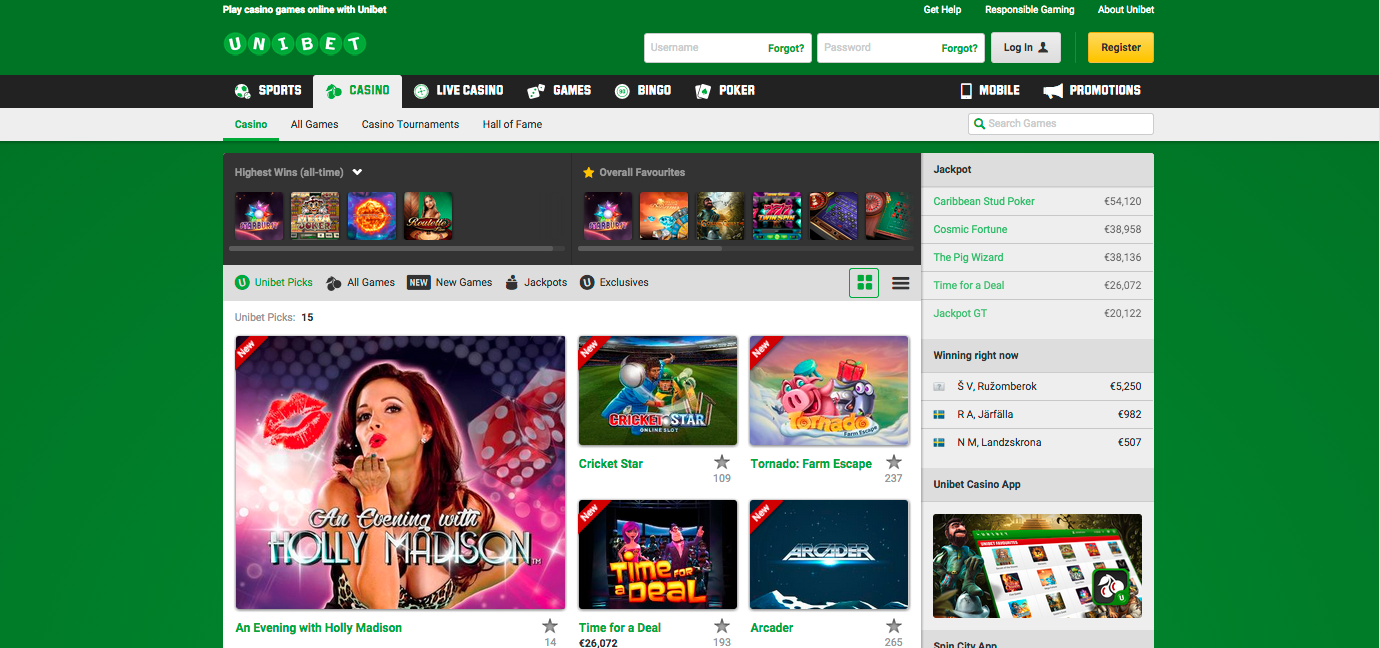Switch to list view layout

click(x=901, y=283)
